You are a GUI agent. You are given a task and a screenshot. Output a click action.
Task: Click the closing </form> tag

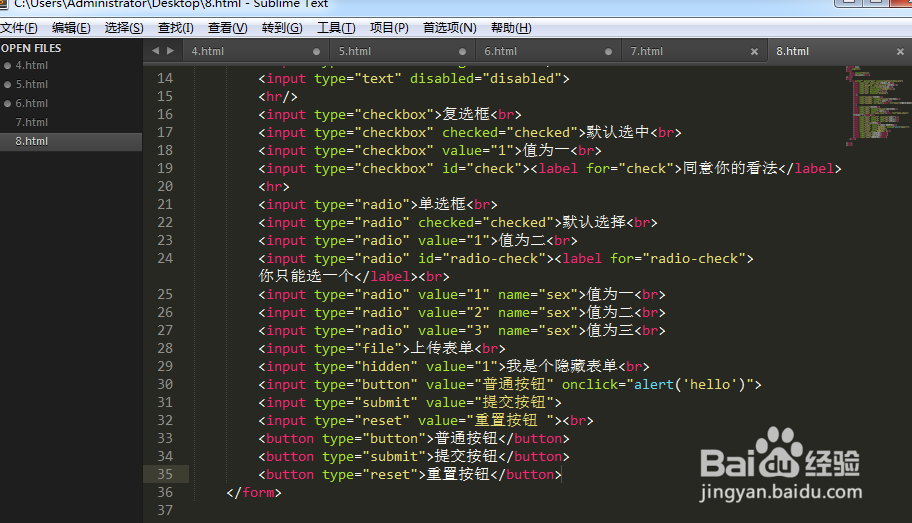(x=254, y=492)
